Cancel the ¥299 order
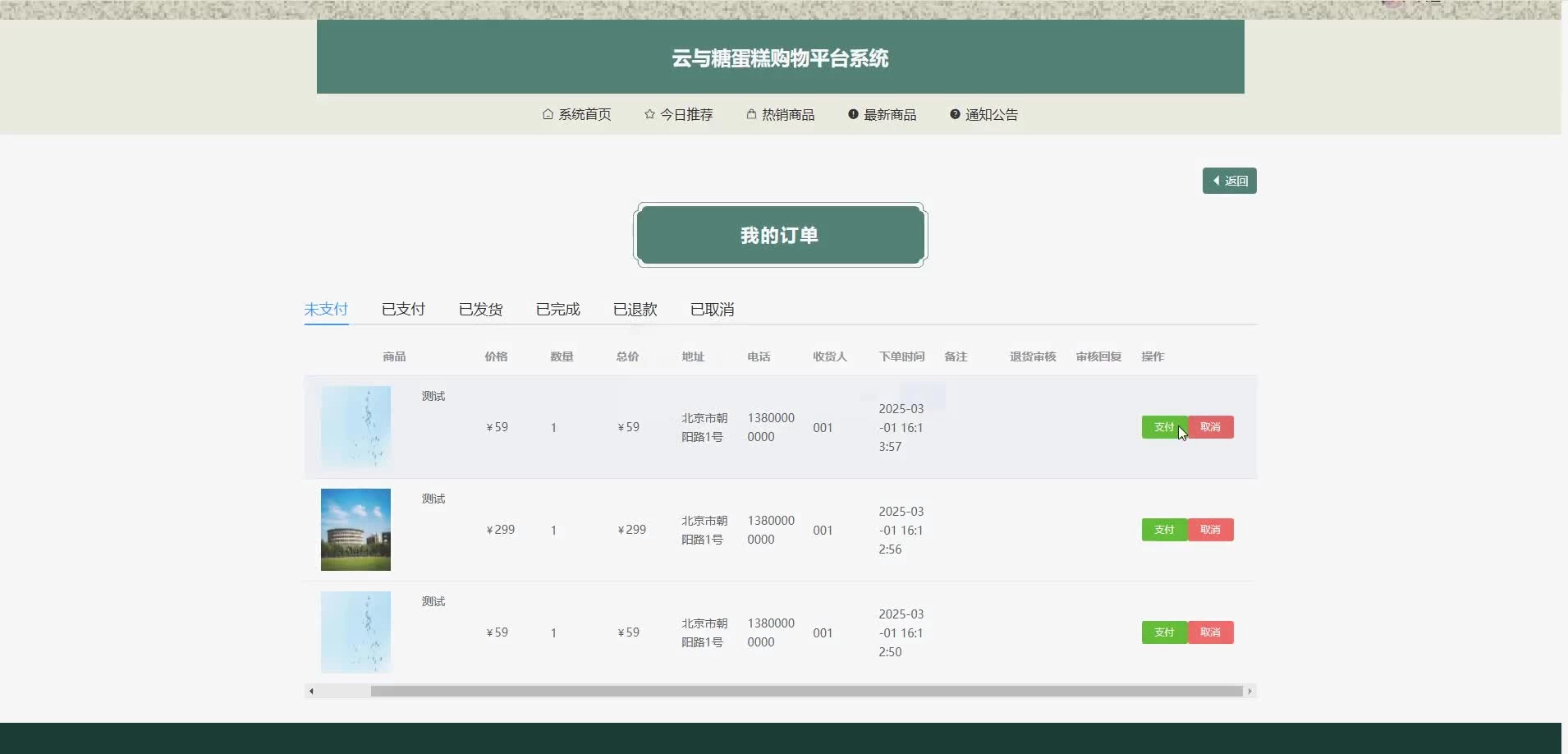The image size is (1568, 754). click(x=1210, y=530)
